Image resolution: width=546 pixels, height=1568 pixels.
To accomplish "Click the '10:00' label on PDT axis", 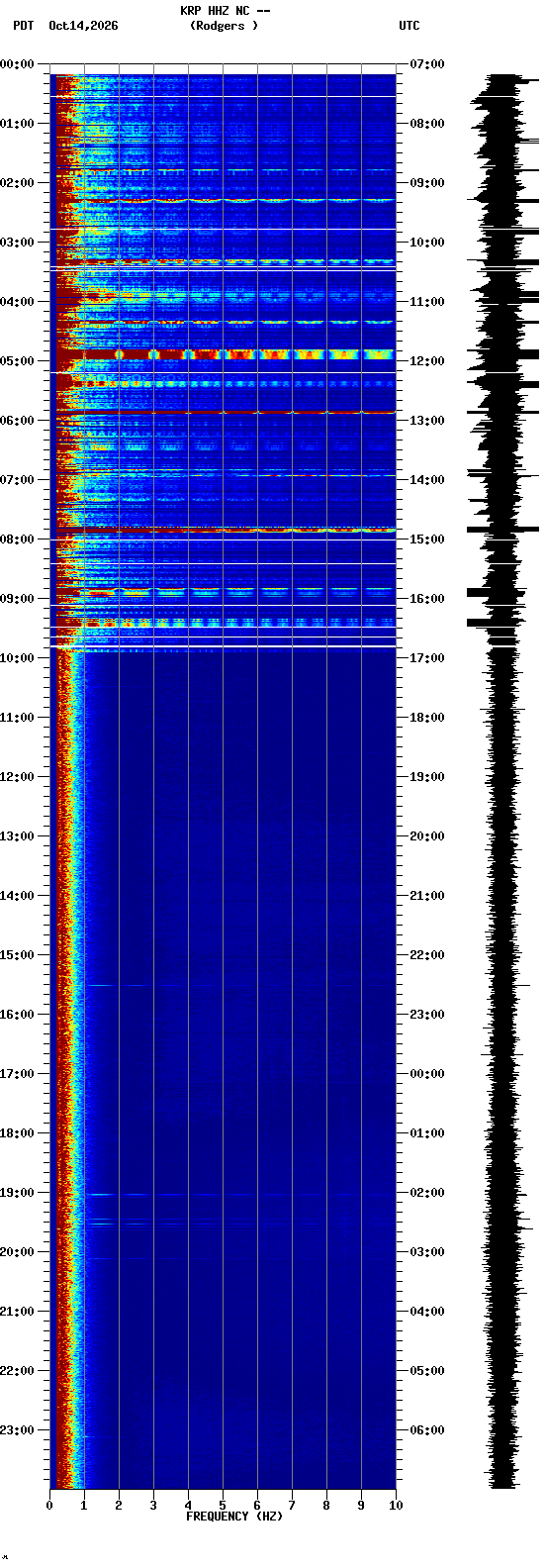I will [x=17, y=657].
